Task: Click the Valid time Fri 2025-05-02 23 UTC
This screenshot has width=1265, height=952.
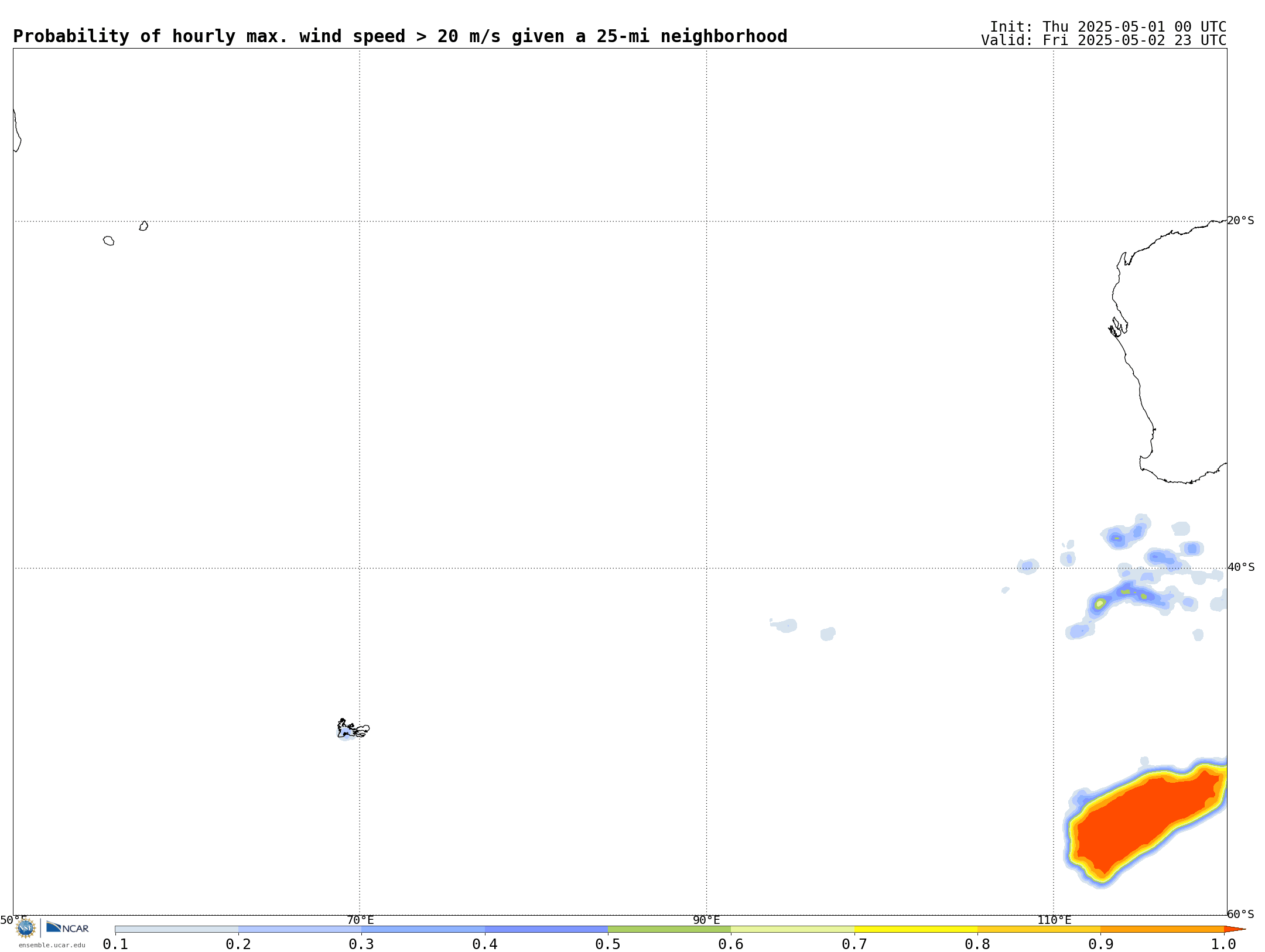Action: [1104, 40]
